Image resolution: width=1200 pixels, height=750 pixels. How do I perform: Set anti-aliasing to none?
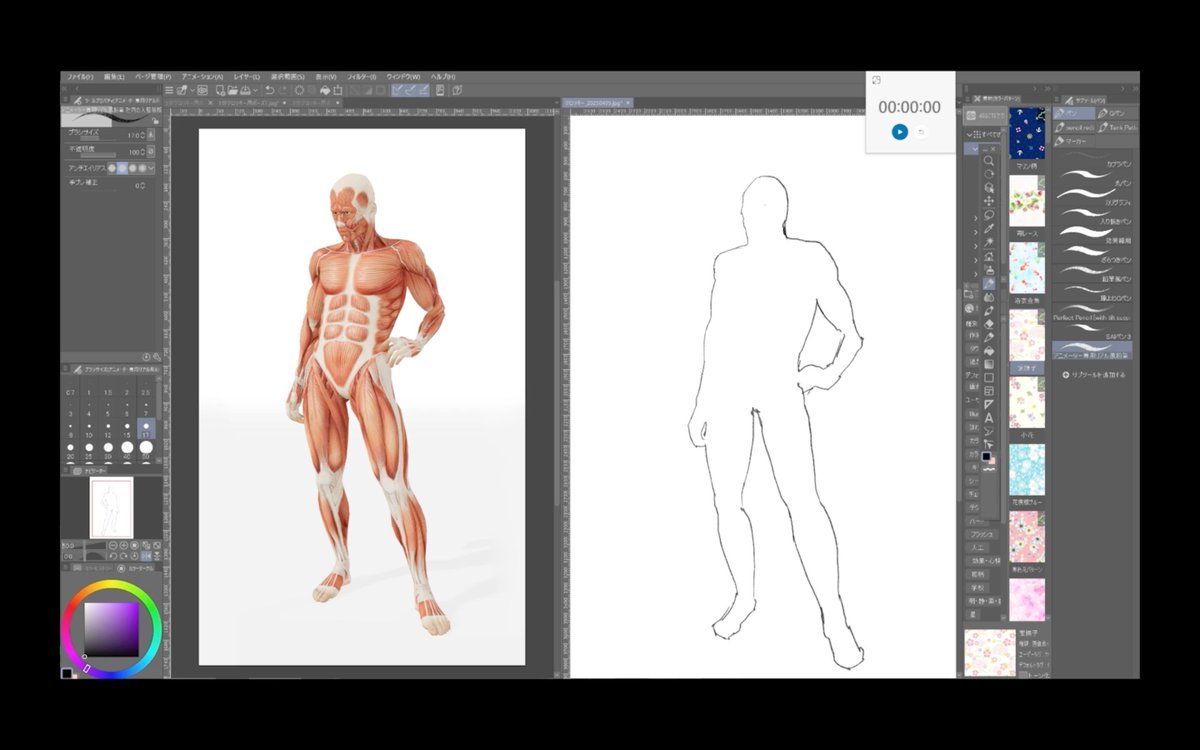(112, 168)
